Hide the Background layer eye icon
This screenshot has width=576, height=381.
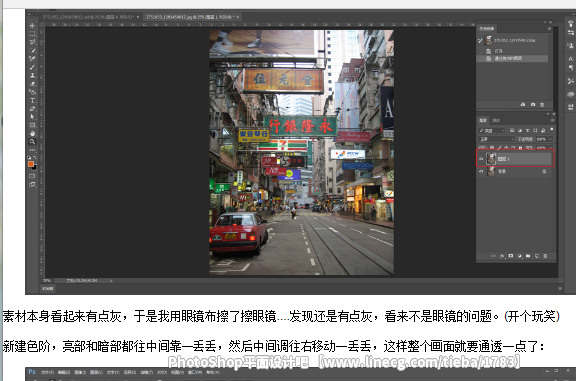click(x=481, y=172)
